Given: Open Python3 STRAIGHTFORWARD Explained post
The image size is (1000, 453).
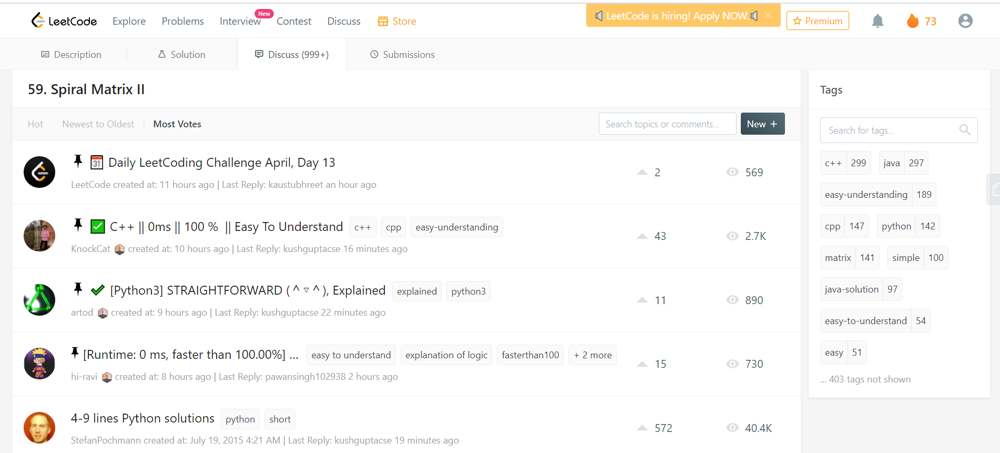Looking at the screenshot, I should 247,290.
